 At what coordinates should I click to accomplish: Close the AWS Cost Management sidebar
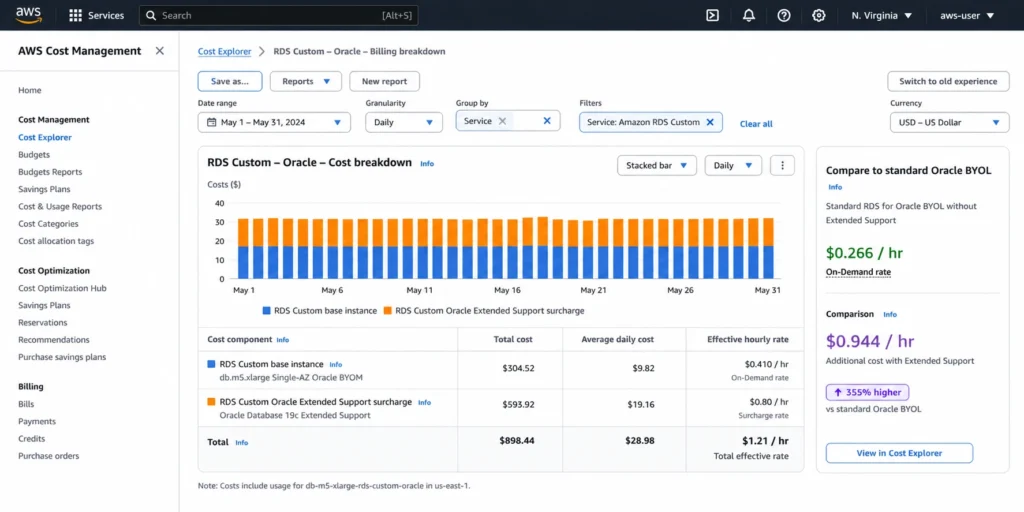159,51
